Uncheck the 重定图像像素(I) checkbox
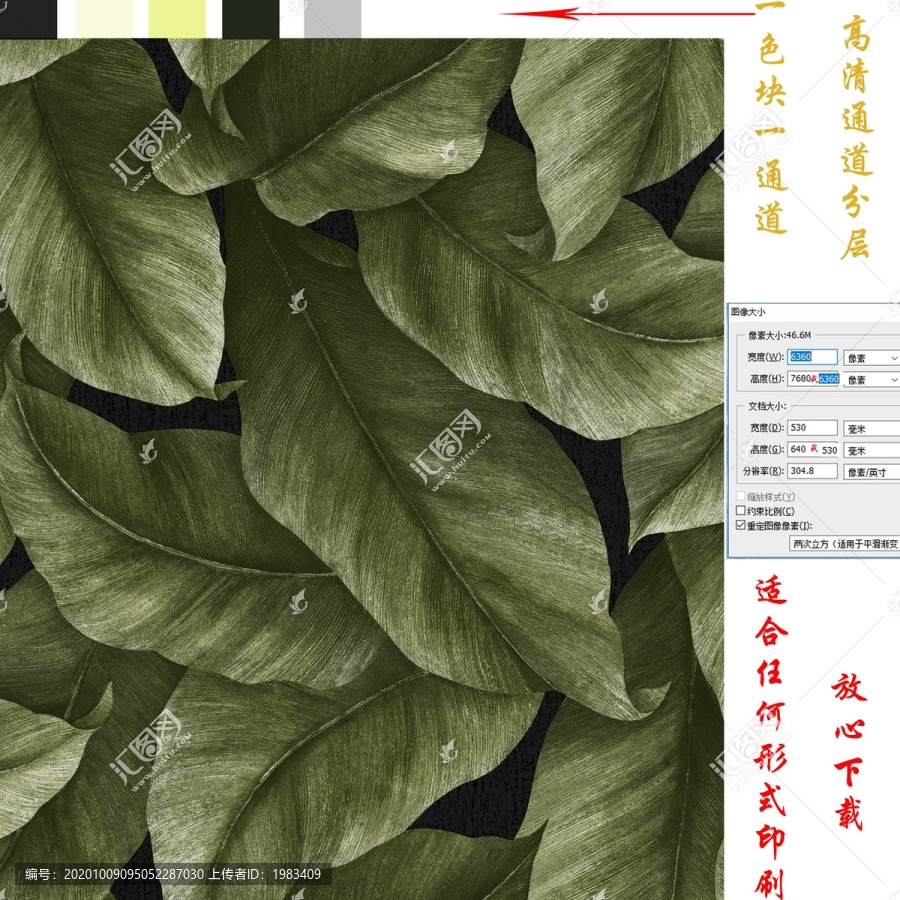 740,525
